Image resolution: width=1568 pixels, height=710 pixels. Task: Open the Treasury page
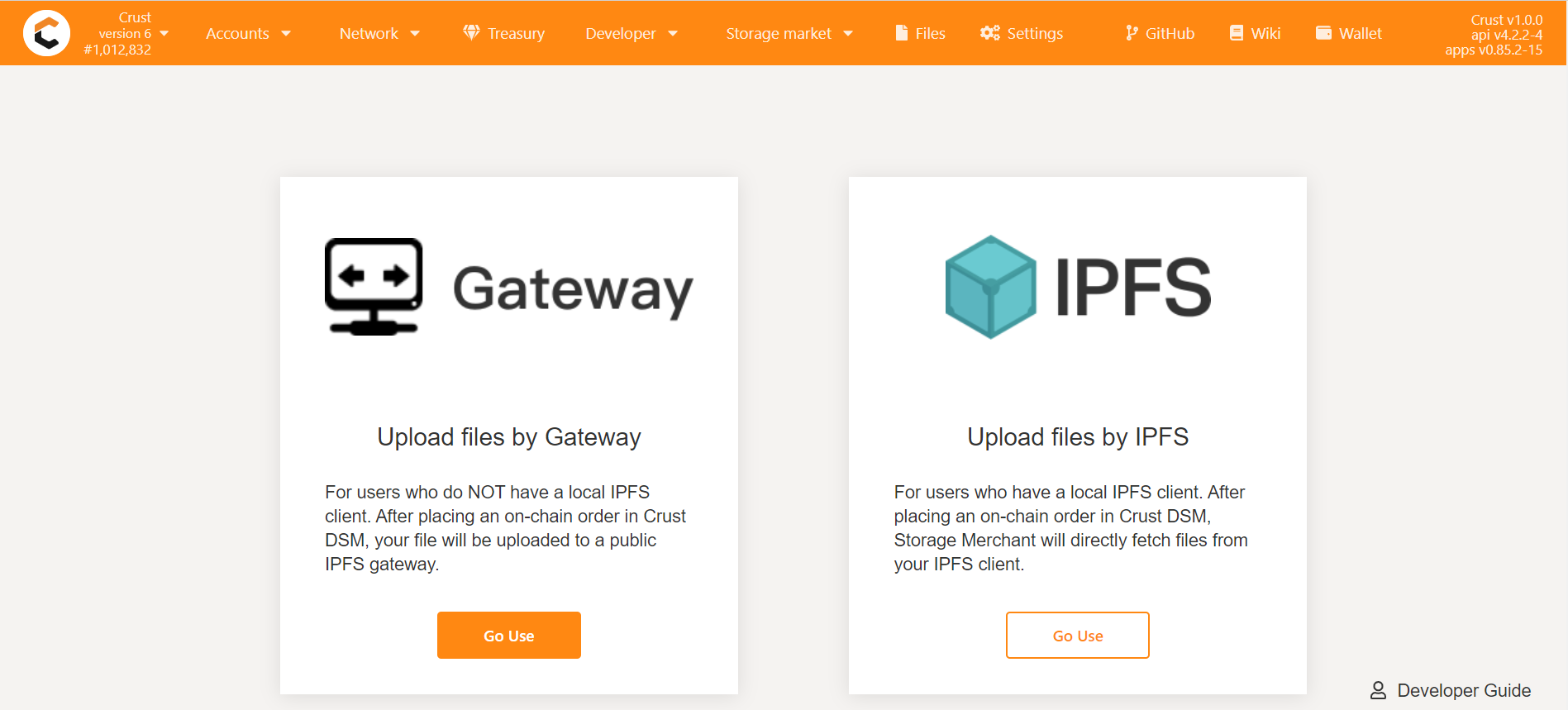(504, 33)
